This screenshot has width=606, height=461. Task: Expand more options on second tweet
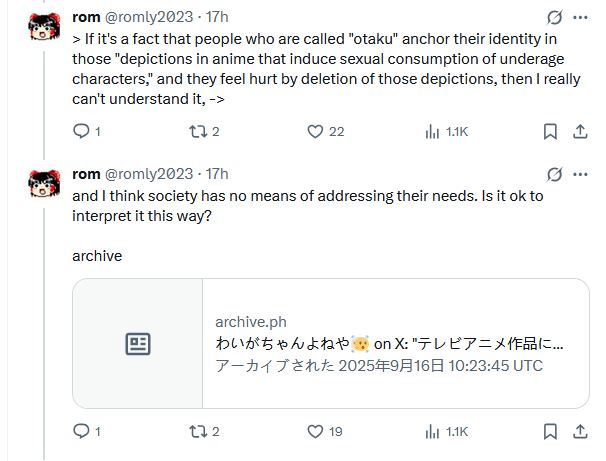tap(581, 173)
